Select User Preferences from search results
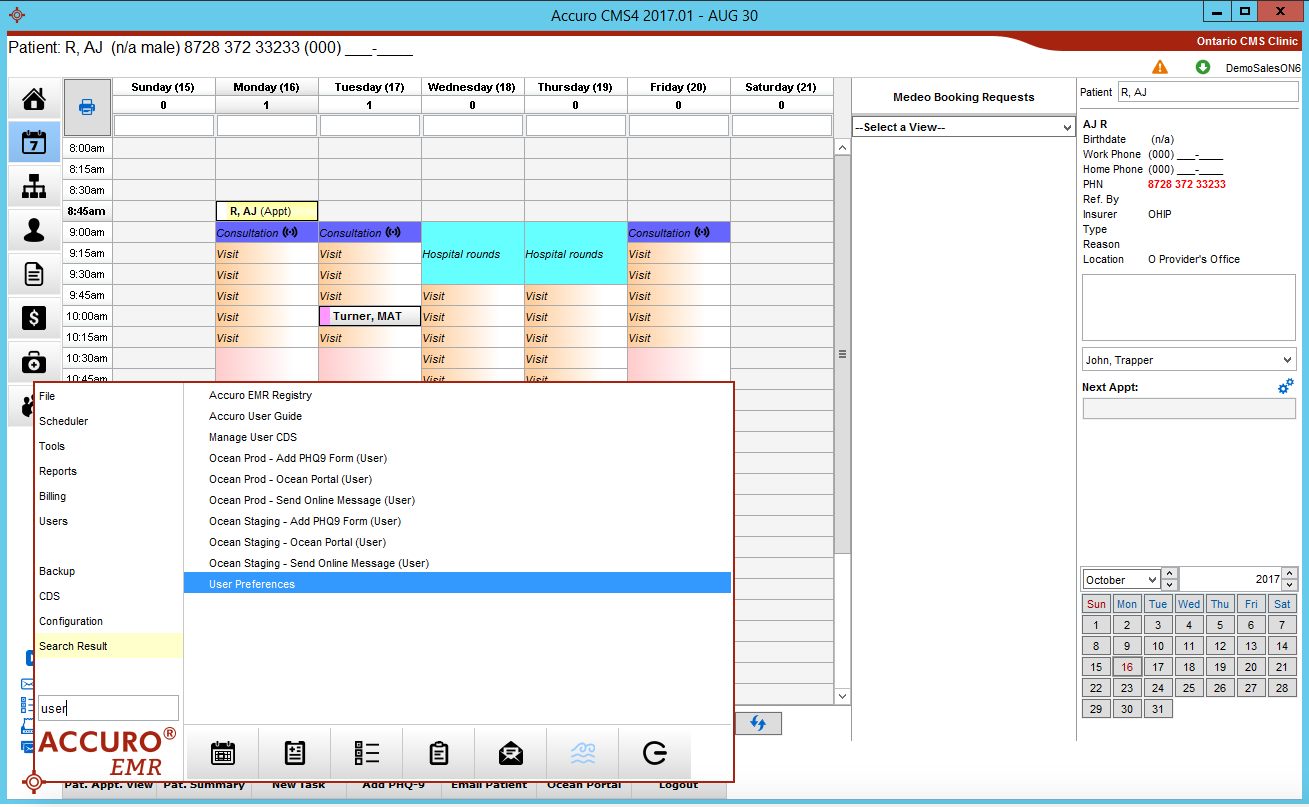1309x807 pixels. (457, 584)
